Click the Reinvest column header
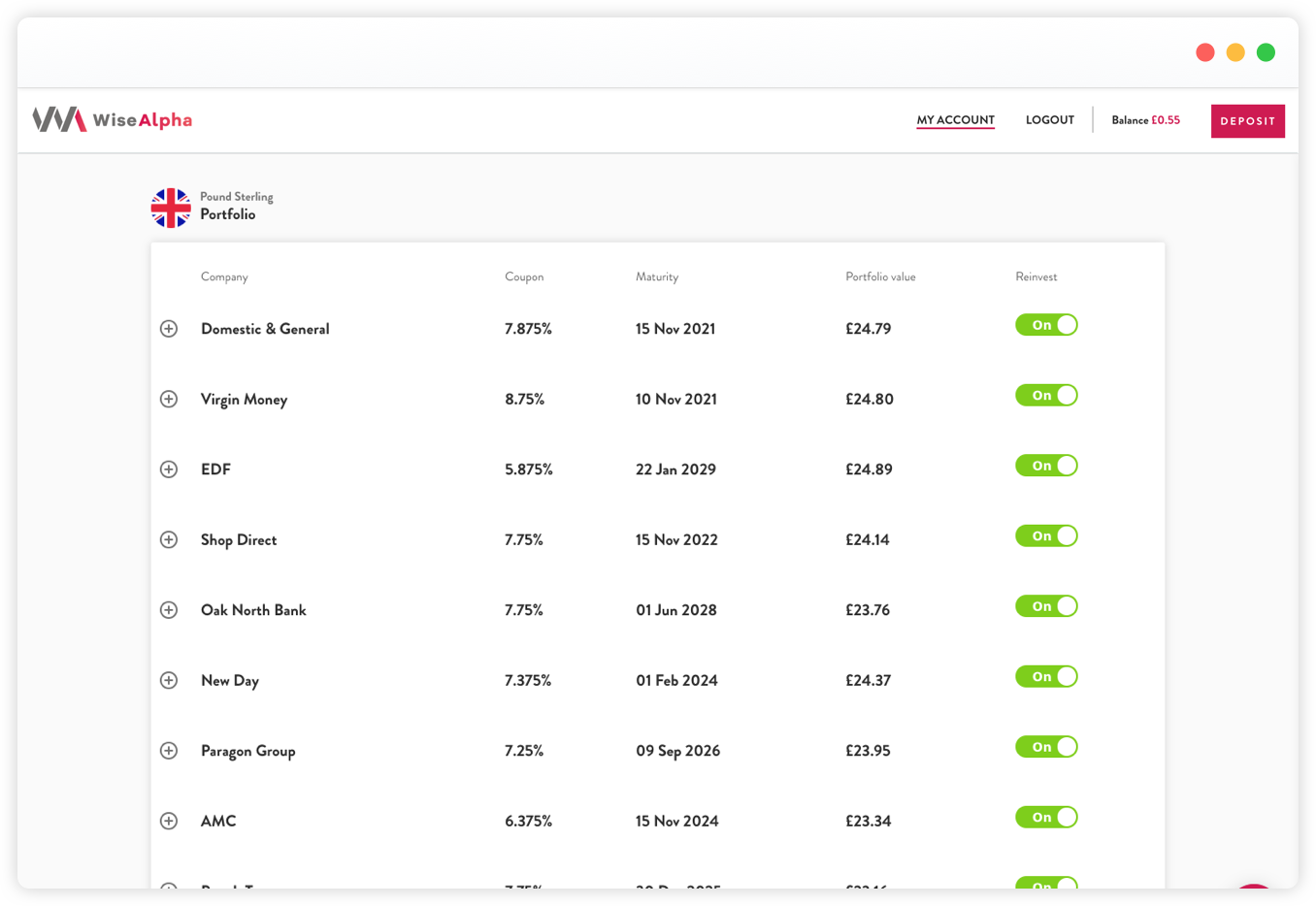 pyautogui.click(x=1036, y=276)
